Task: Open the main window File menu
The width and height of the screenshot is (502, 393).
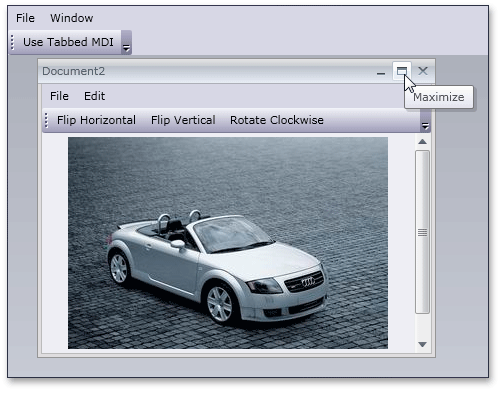Action: coord(25,18)
